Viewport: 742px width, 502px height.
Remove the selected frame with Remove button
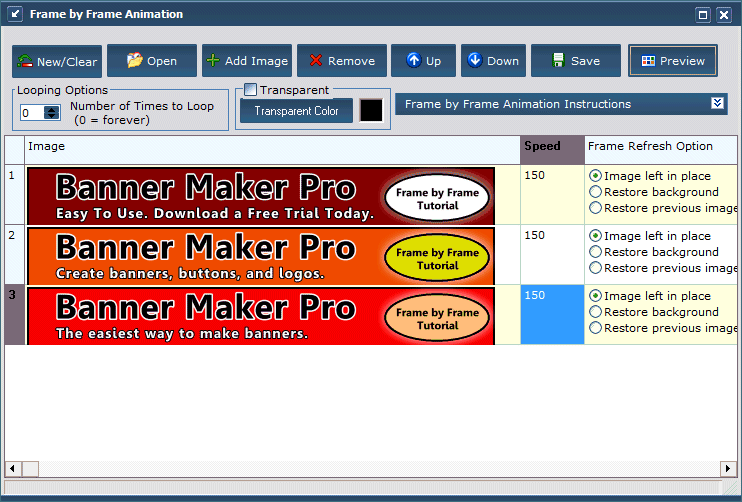click(x=342, y=61)
